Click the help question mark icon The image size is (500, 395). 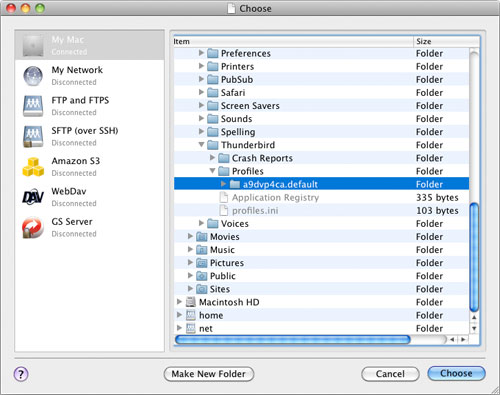(x=21, y=374)
